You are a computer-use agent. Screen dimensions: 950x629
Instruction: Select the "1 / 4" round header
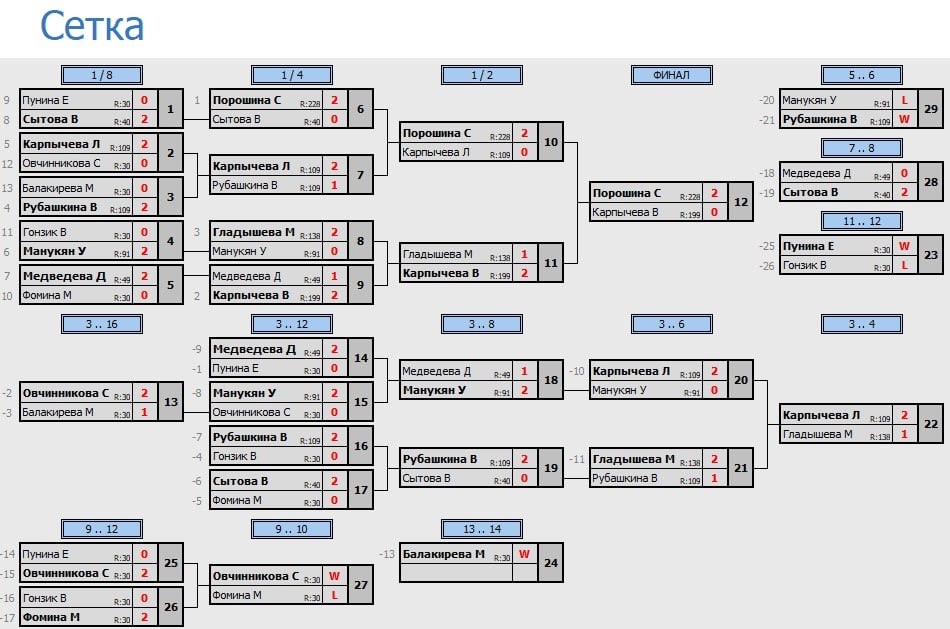[x=291, y=75]
